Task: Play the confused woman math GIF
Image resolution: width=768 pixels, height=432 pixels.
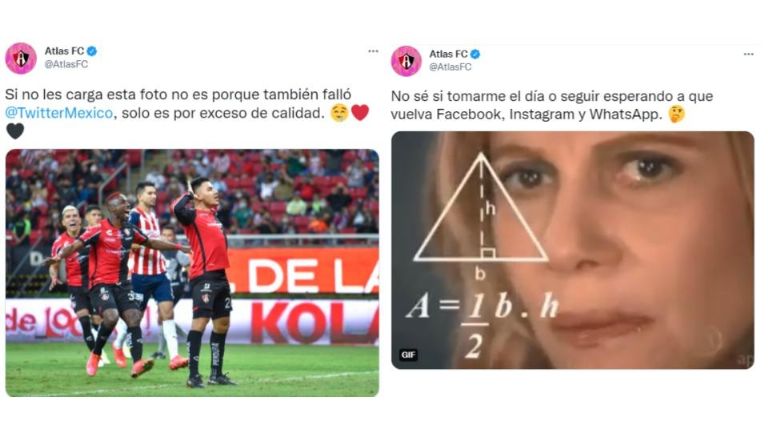Action: pos(573,250)
